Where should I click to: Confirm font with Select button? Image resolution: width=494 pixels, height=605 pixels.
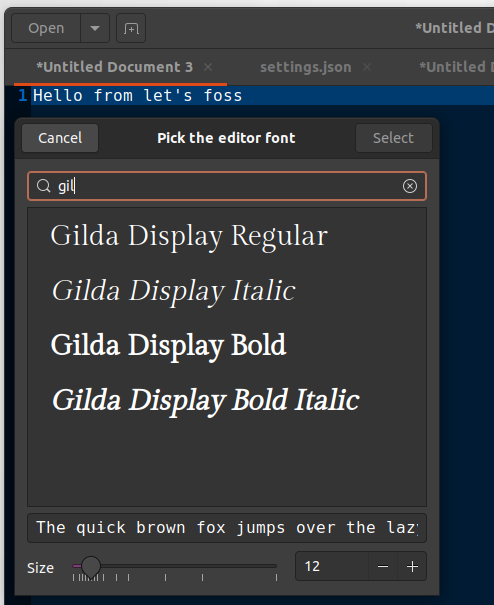(394, 138)
